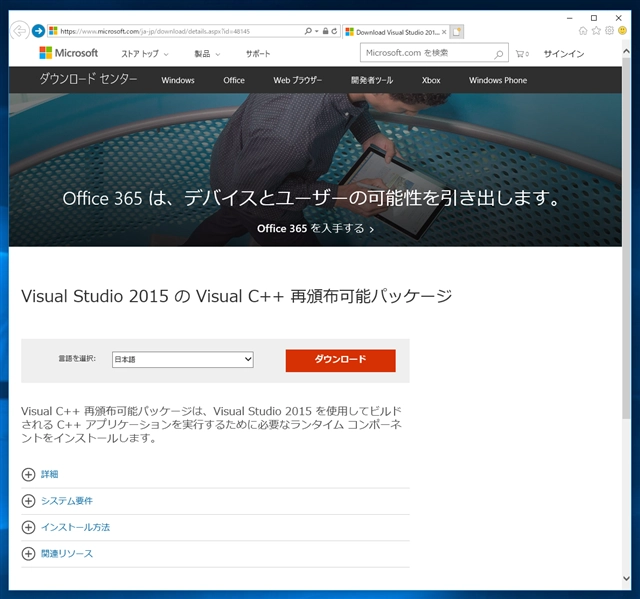The height and width of the screenshot is (599, 640).
Task: Click the Microsoft logo
Action: point(69,53)
